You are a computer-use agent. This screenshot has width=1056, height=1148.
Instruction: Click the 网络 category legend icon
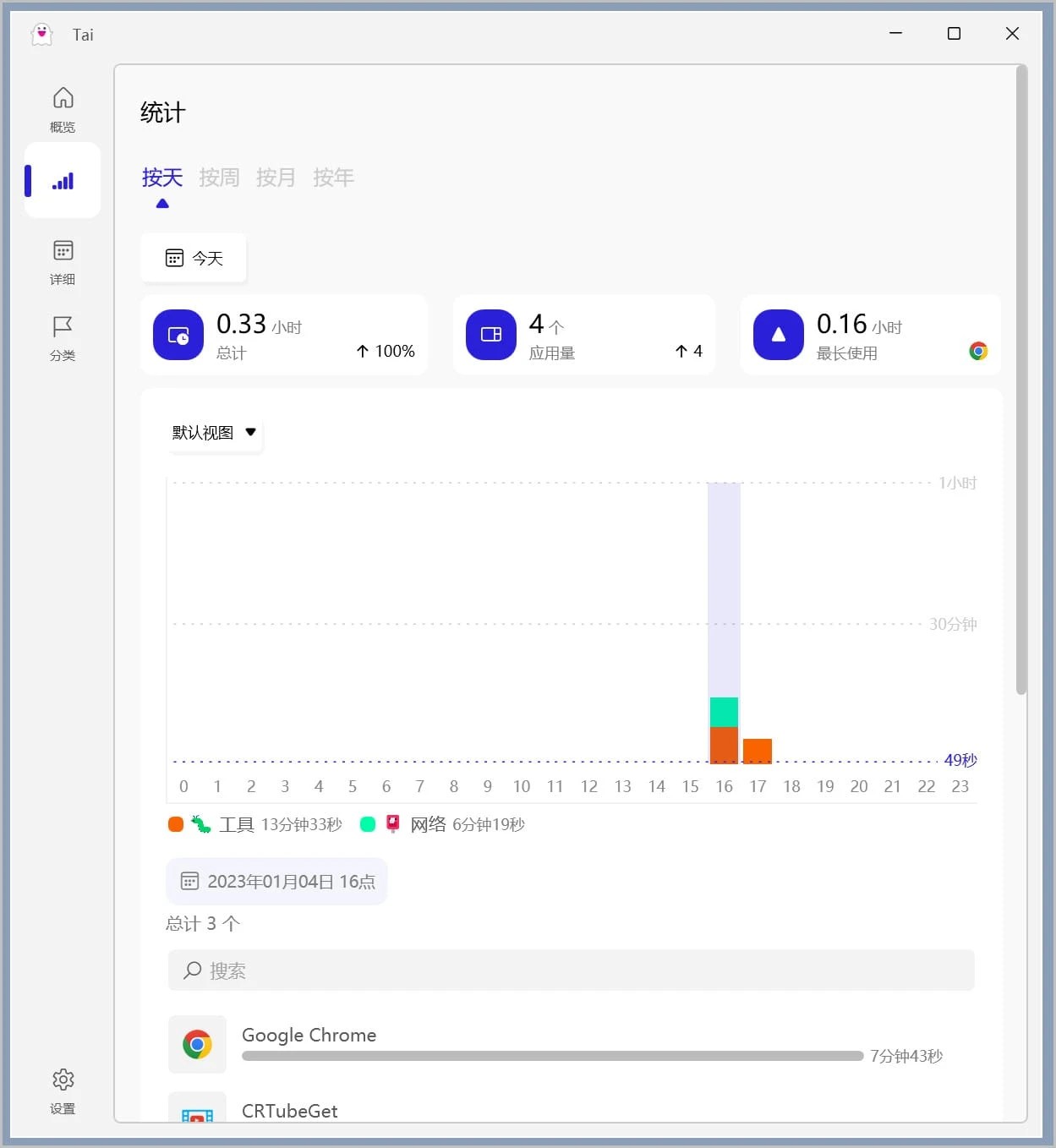392,824
